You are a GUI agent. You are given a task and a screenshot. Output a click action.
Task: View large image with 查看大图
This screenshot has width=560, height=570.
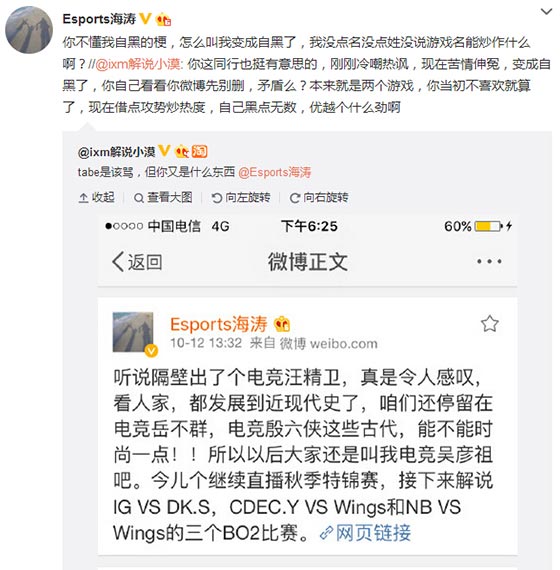[163, 197]
